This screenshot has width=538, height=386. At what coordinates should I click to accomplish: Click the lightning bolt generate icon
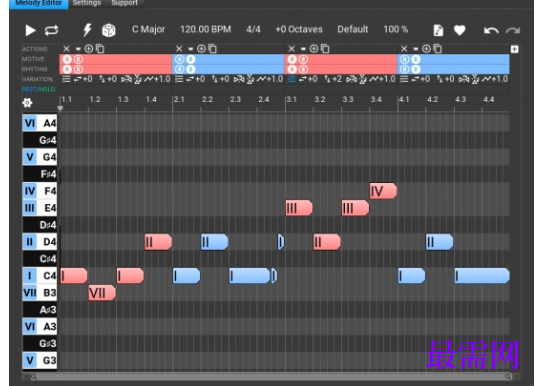point(87,30)
